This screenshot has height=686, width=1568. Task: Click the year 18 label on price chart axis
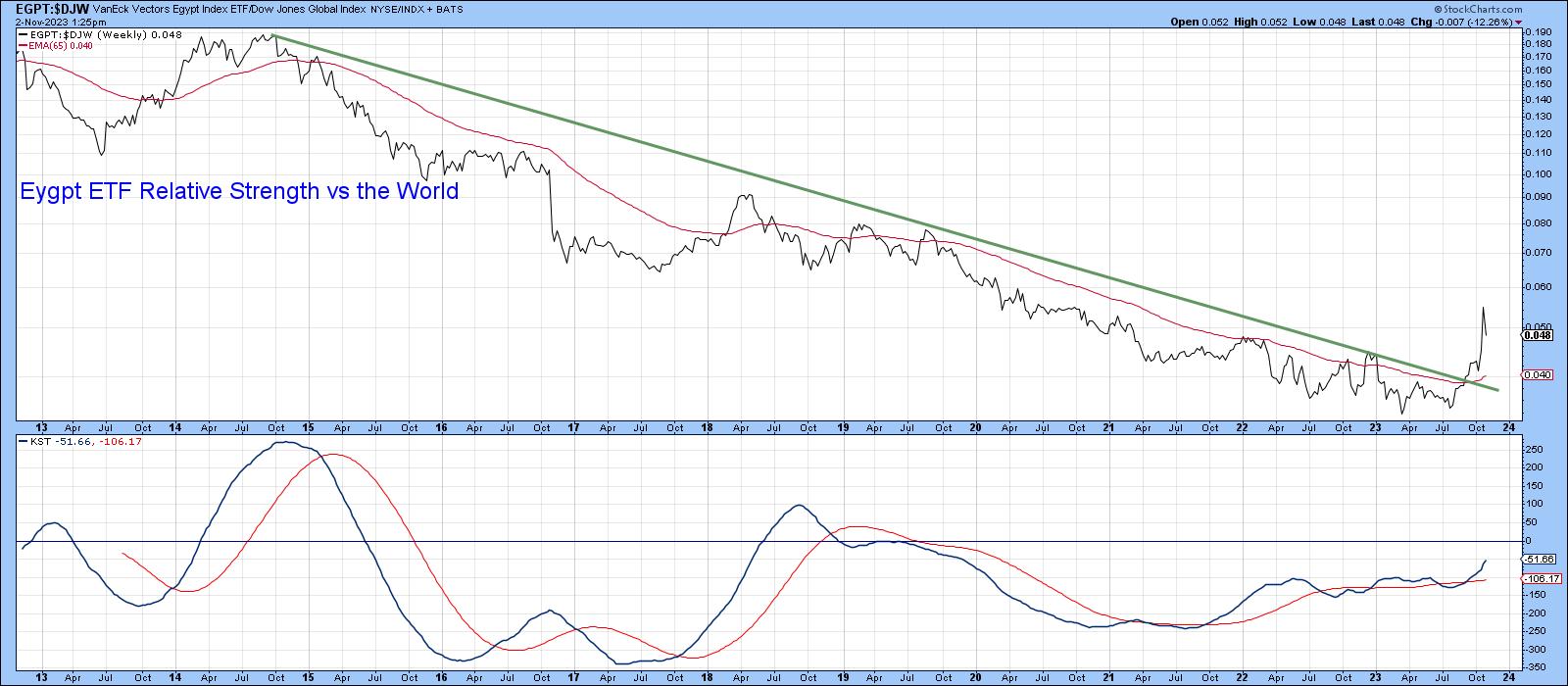[x=709, y=427]
